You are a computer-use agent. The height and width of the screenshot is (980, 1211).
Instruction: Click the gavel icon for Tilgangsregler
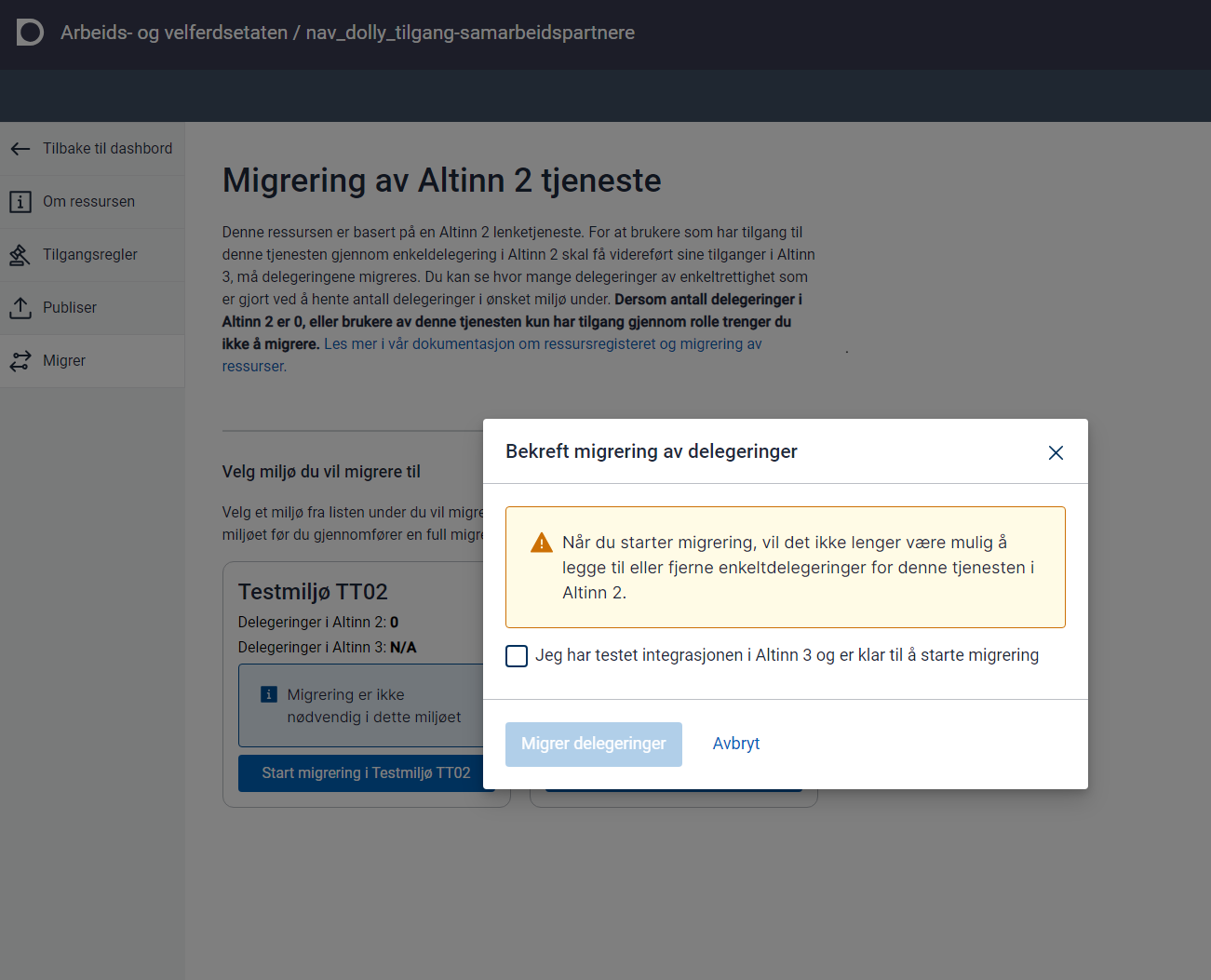click(20, 255)
